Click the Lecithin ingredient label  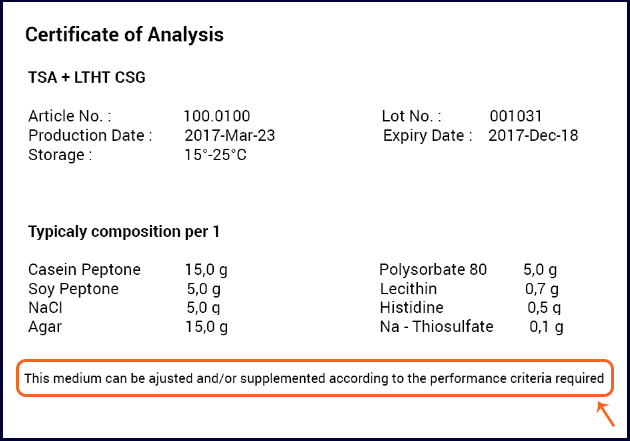[x=408, y=289]
